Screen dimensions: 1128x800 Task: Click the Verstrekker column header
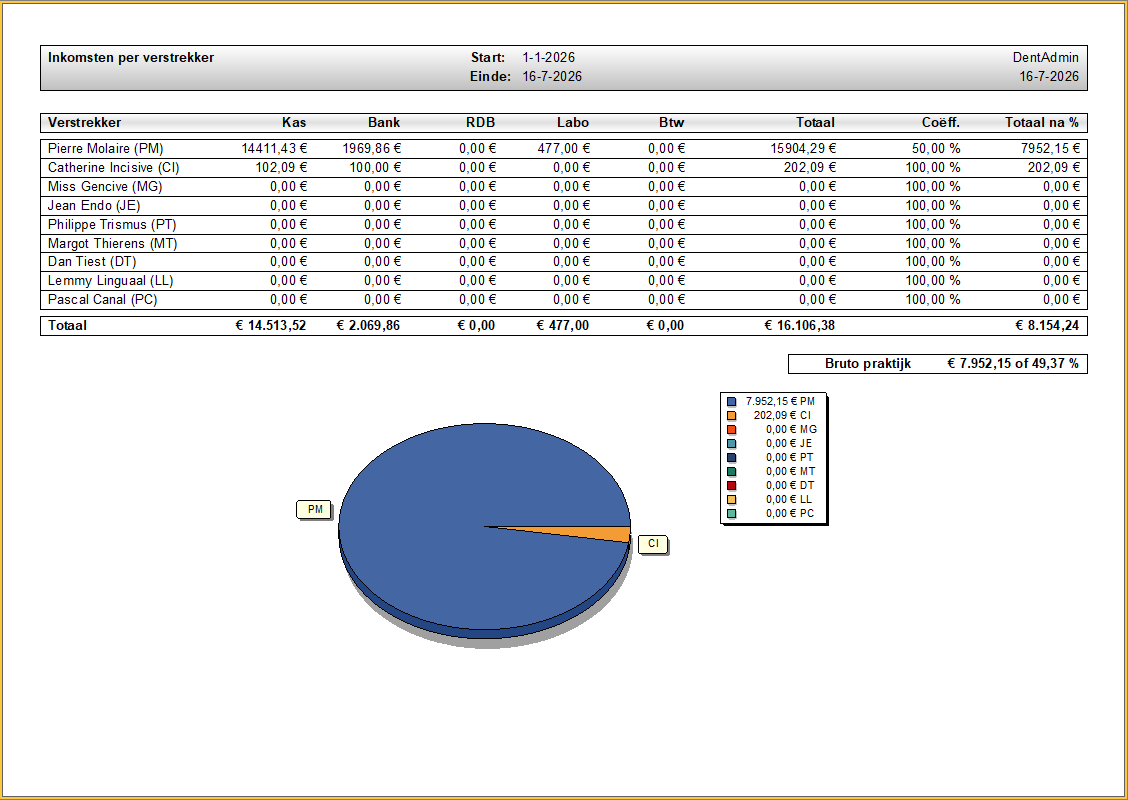pos(84,122)
